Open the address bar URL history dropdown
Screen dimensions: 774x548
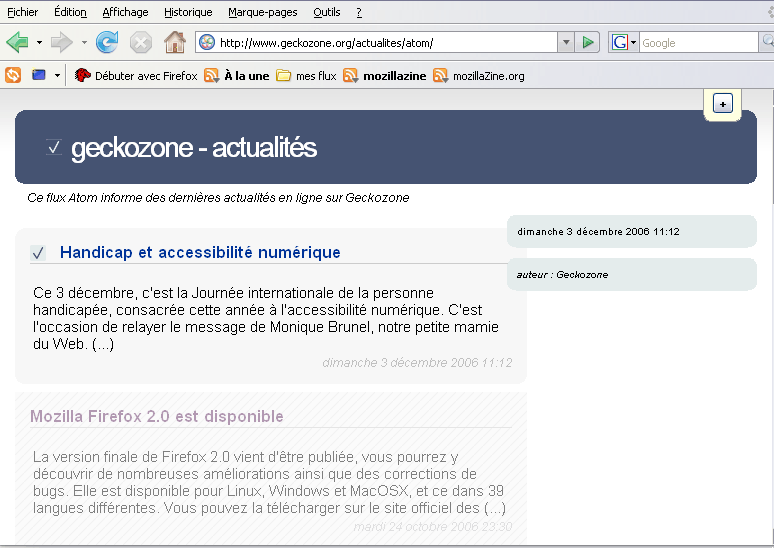tap(566, 42)
